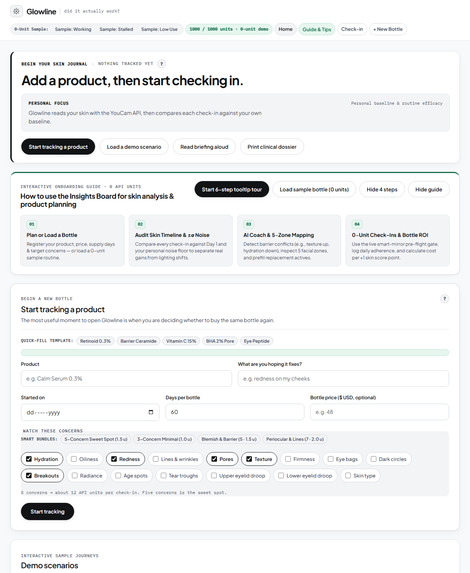Open the Check-in tab
The image size is (470, 573).
352,29
